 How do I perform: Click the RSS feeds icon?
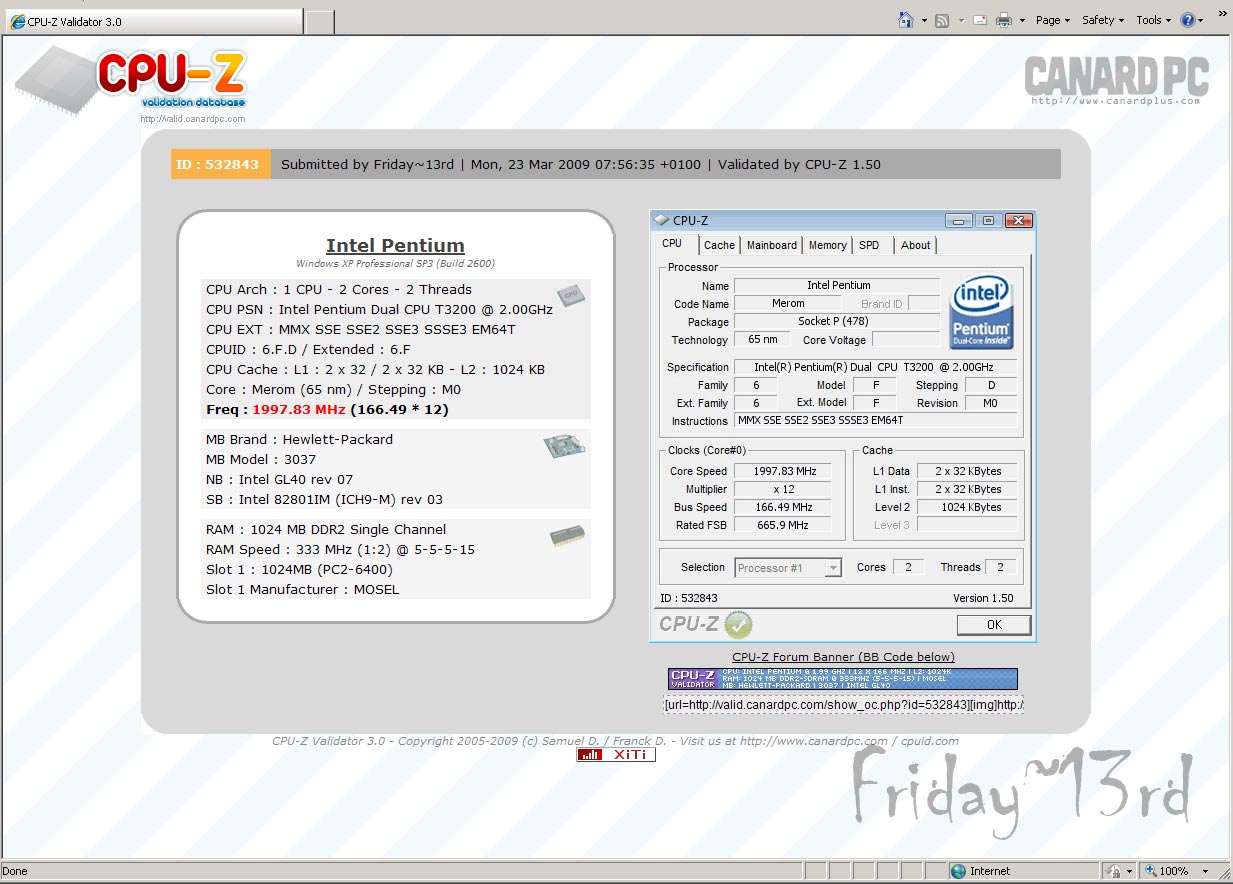coord(942,20)
